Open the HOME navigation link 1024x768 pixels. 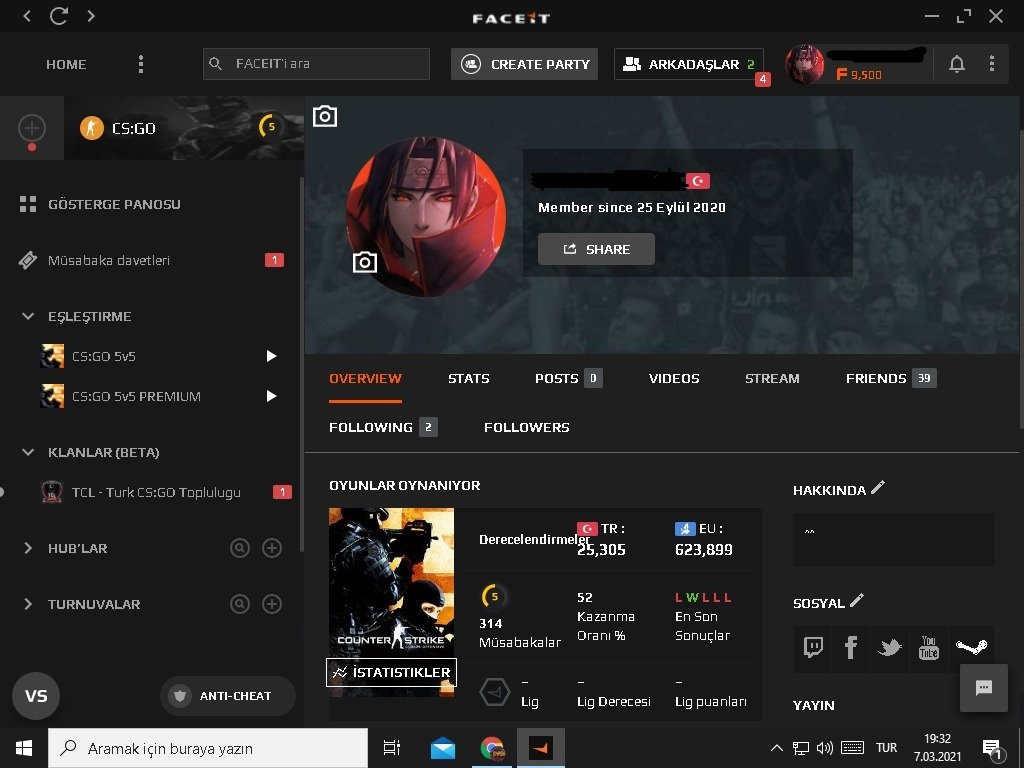pos(66,64)
